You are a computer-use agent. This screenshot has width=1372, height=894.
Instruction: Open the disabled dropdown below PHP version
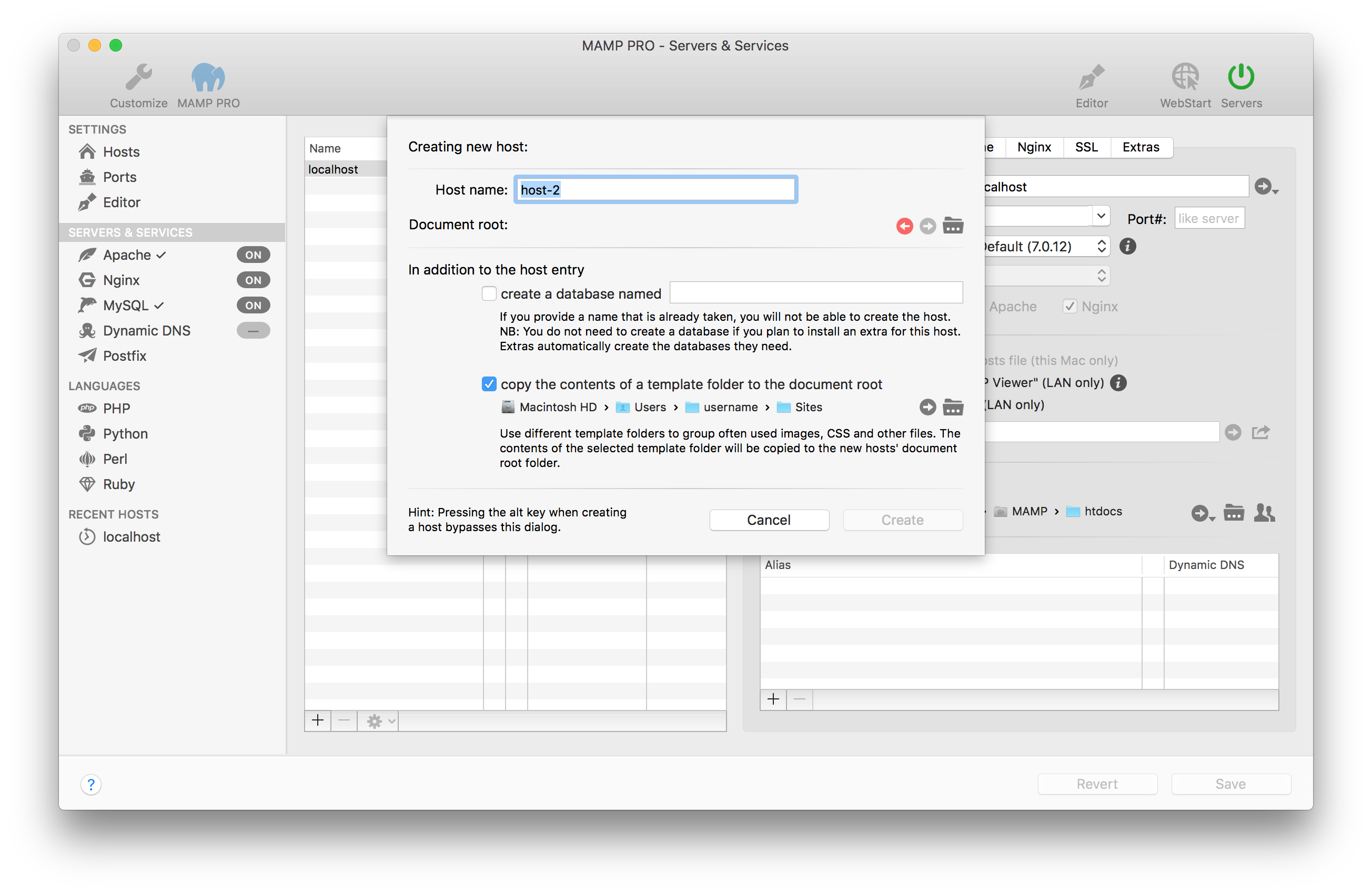point(1046,276)
